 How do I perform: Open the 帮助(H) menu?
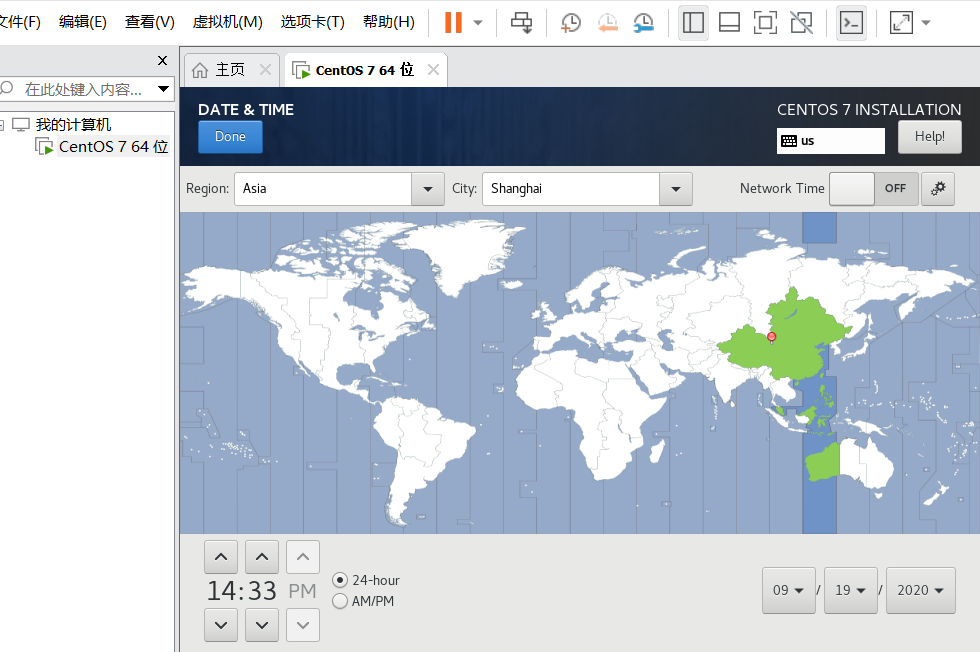(389, 22)
